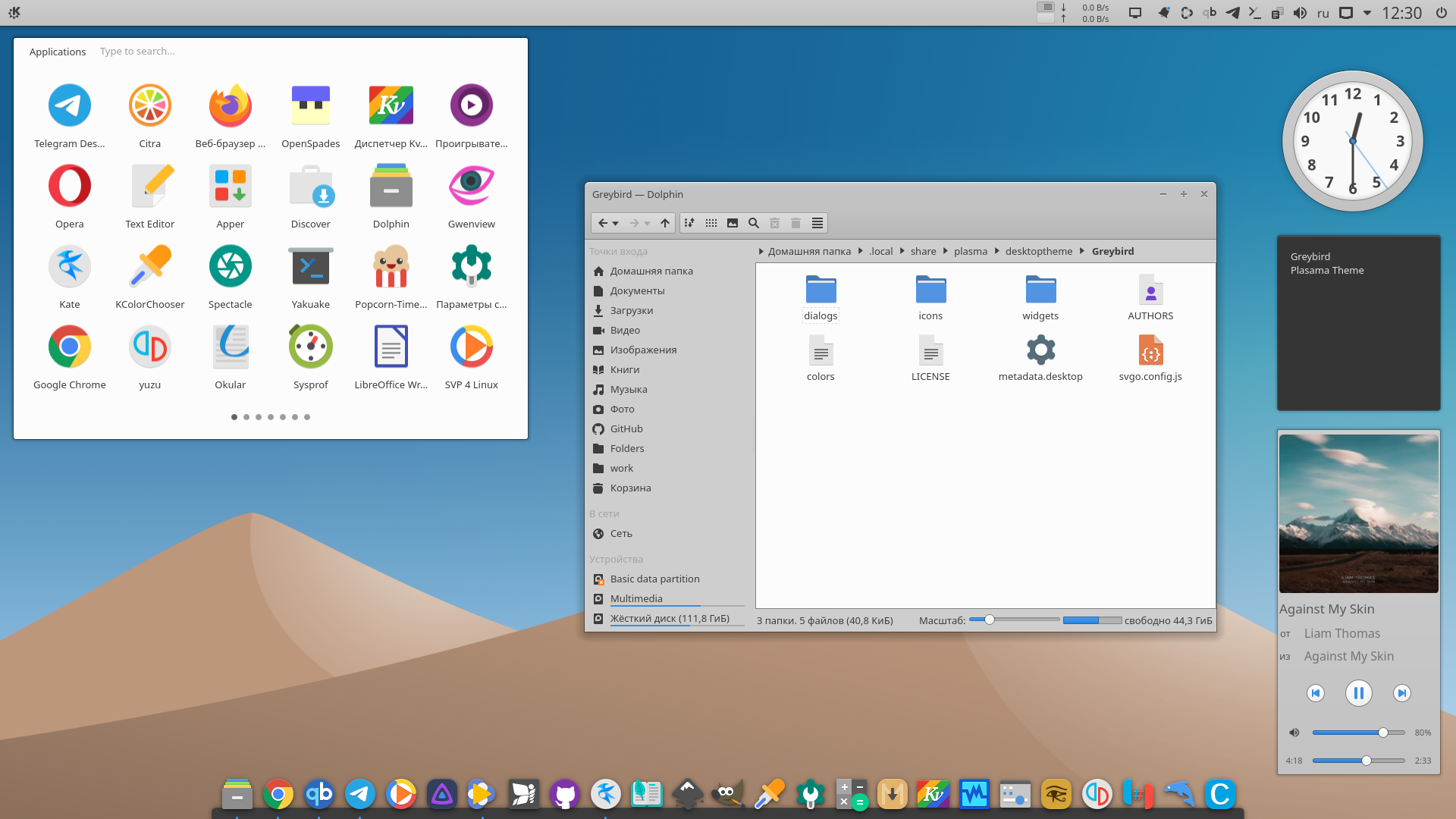The height and width of the screenshot is (819, 1456).
Task: Open search in Dolphin toolbar
Action: (754, 223)
